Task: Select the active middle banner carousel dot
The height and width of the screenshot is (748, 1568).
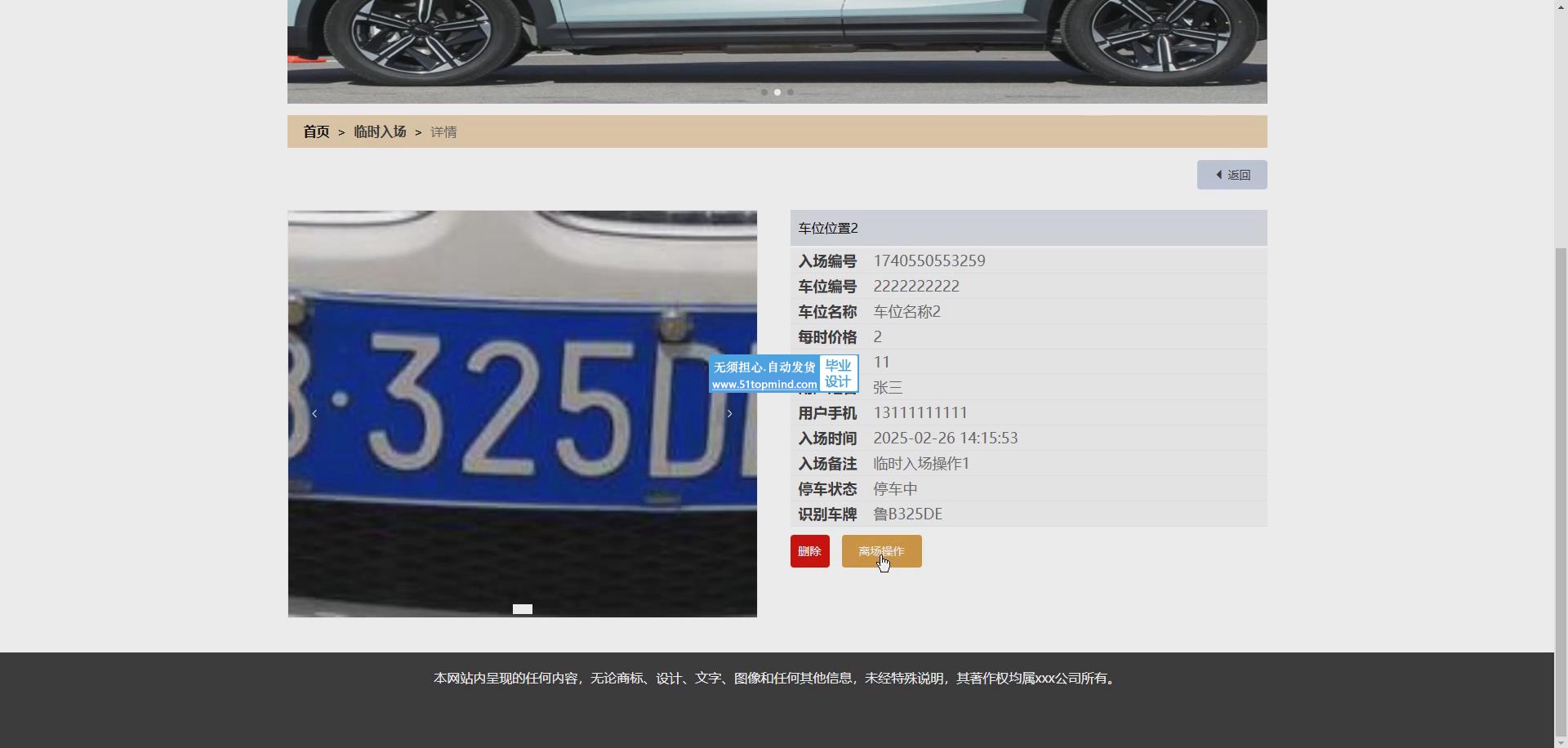Action: click(x=777, y=92)
